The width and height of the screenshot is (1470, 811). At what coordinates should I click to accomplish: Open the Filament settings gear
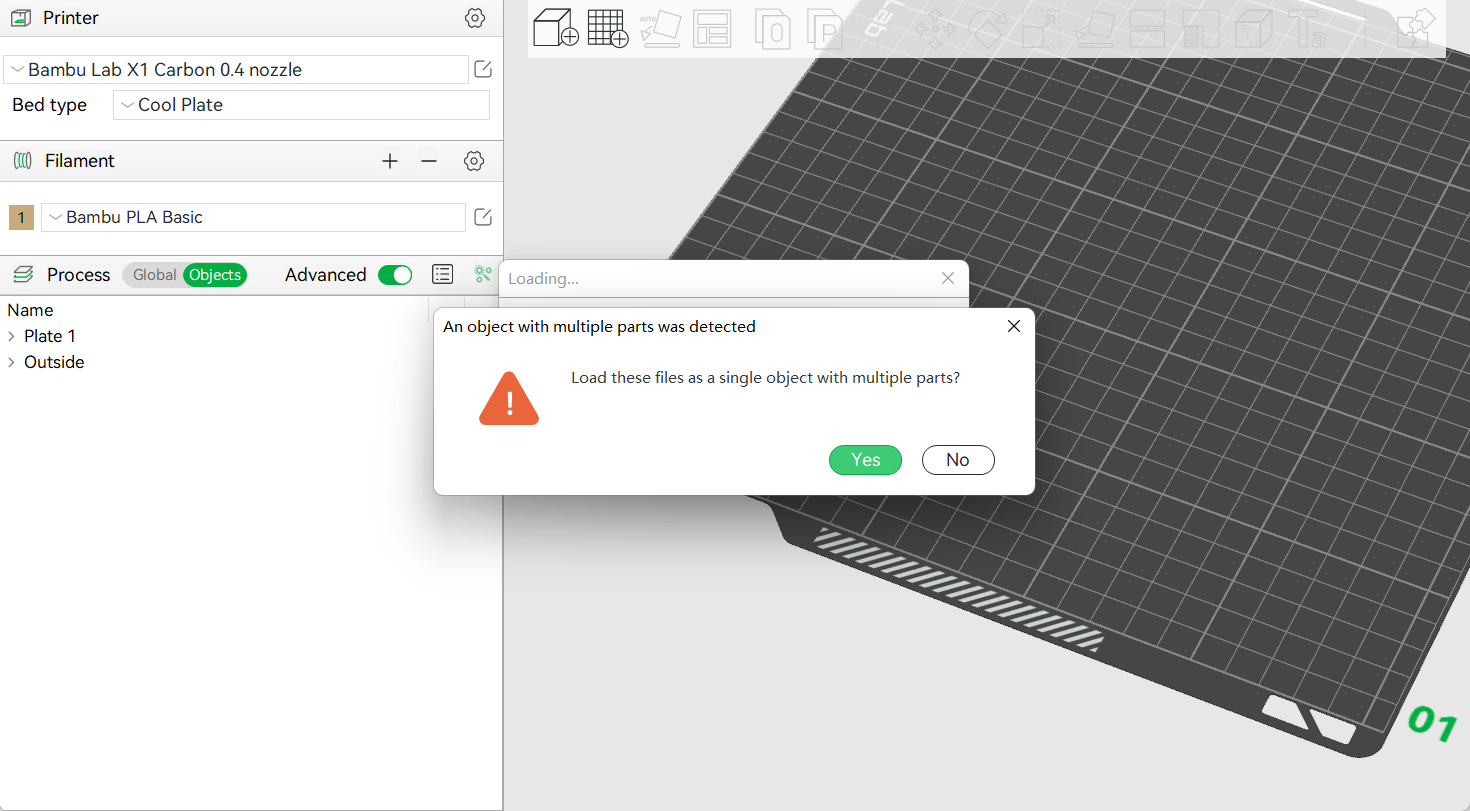point(474,160)
